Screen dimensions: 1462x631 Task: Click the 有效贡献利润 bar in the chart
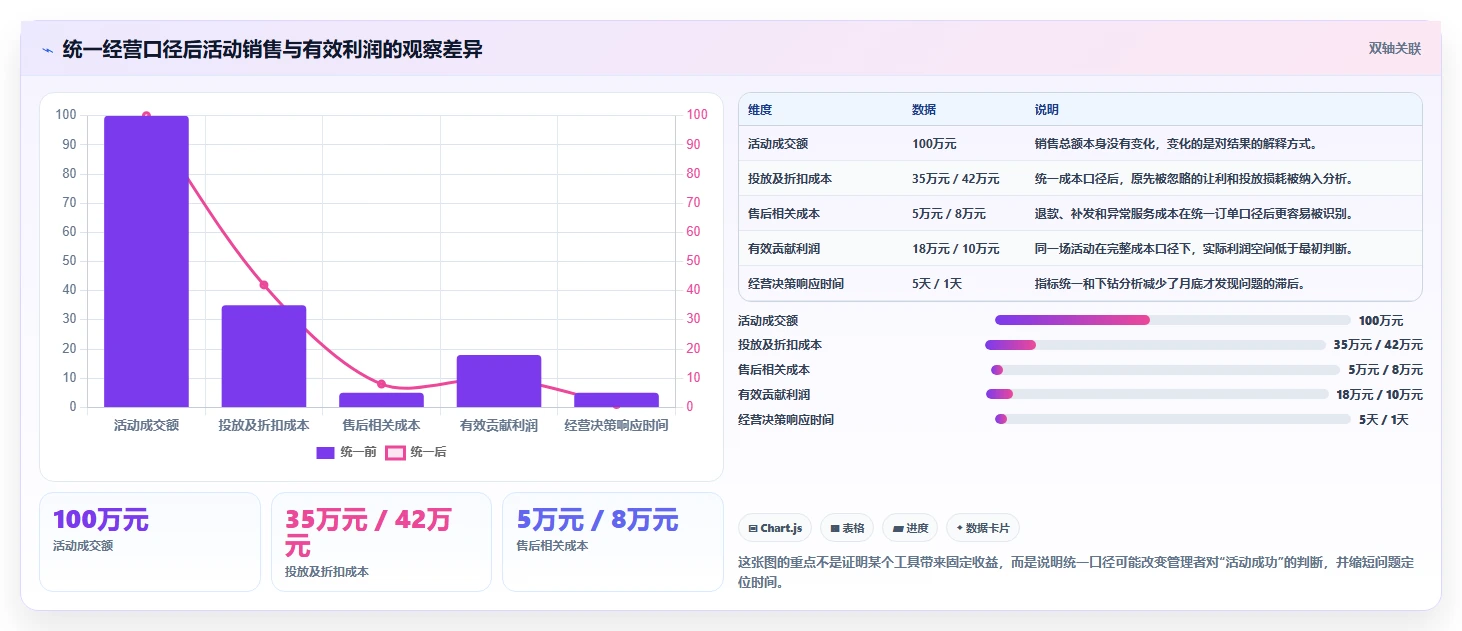click(x=499, y=381)
